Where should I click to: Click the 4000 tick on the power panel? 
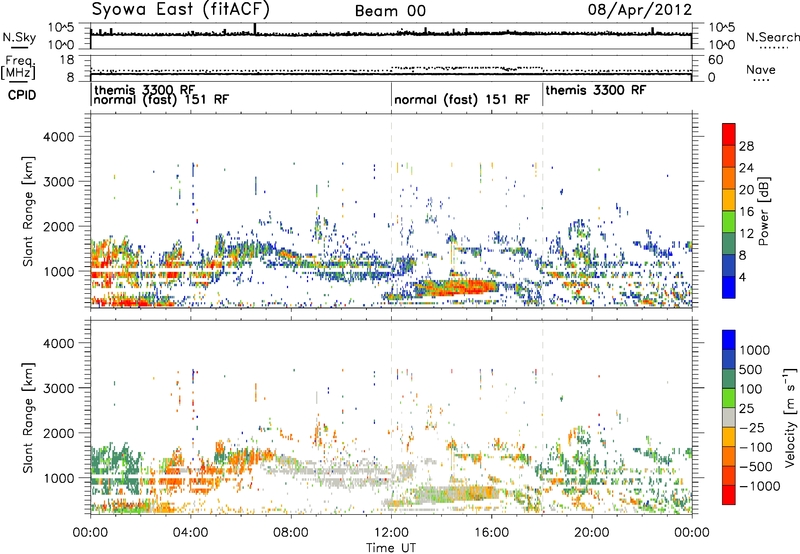[x=59, y=137]
